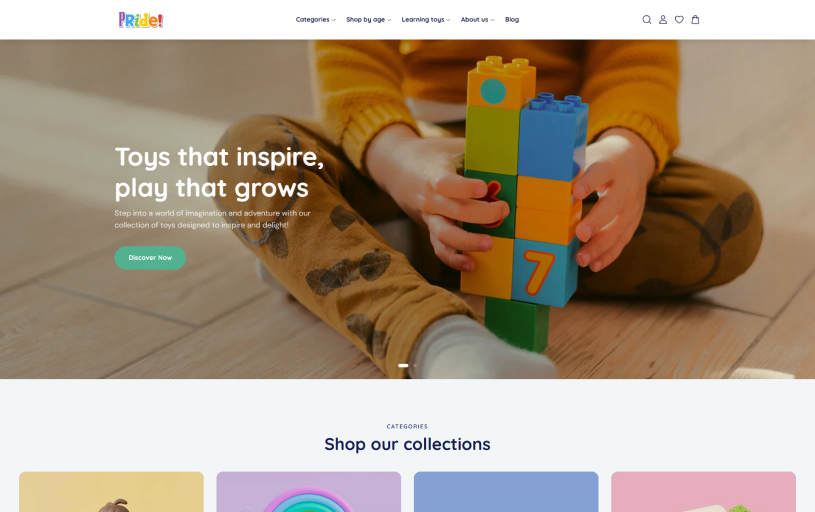Click the Discover Now button
This screenshot has width=815, height=512.
pos(150,258)
